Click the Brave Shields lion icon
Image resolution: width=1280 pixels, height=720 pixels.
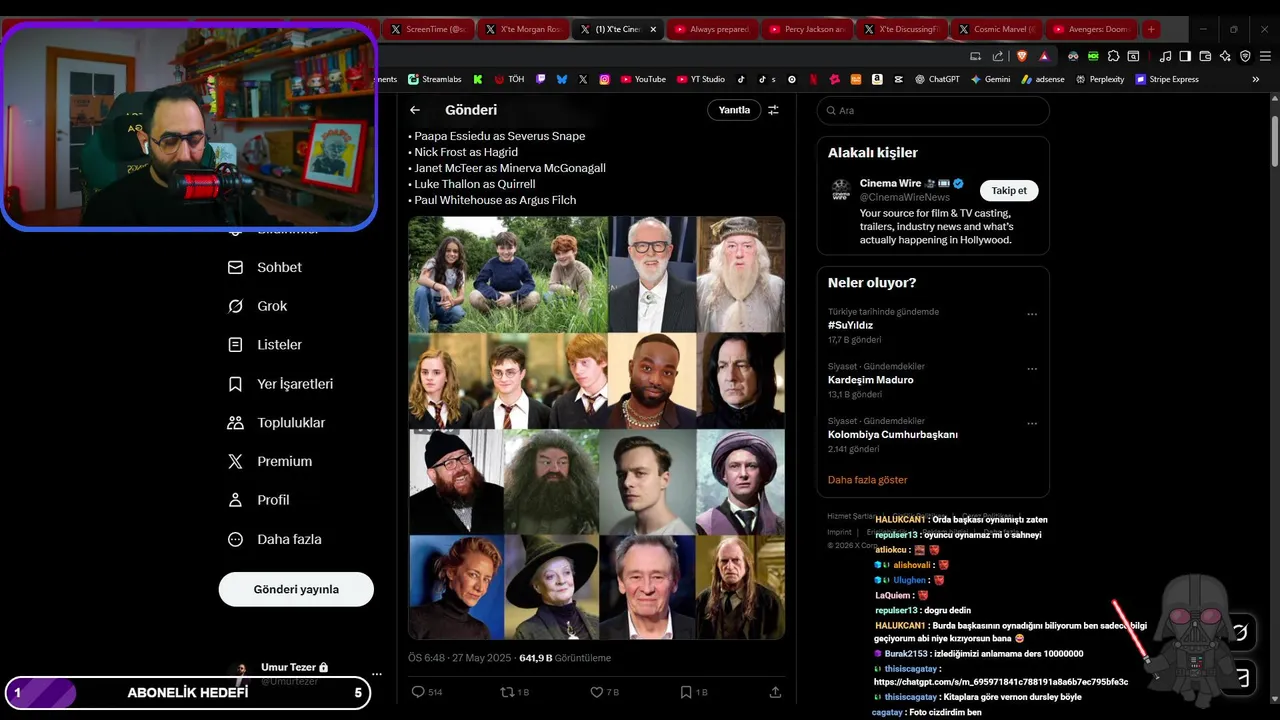(1022, 56)
